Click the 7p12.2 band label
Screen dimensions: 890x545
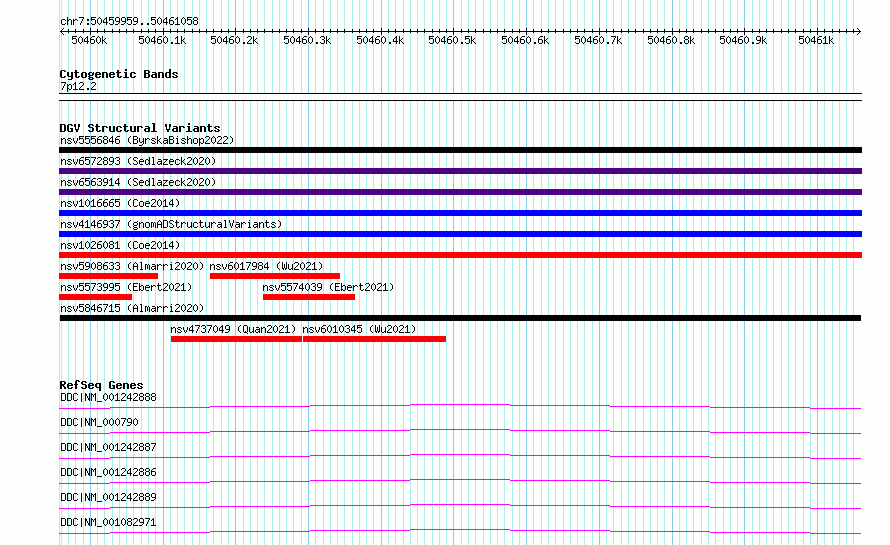click(78, 86)
